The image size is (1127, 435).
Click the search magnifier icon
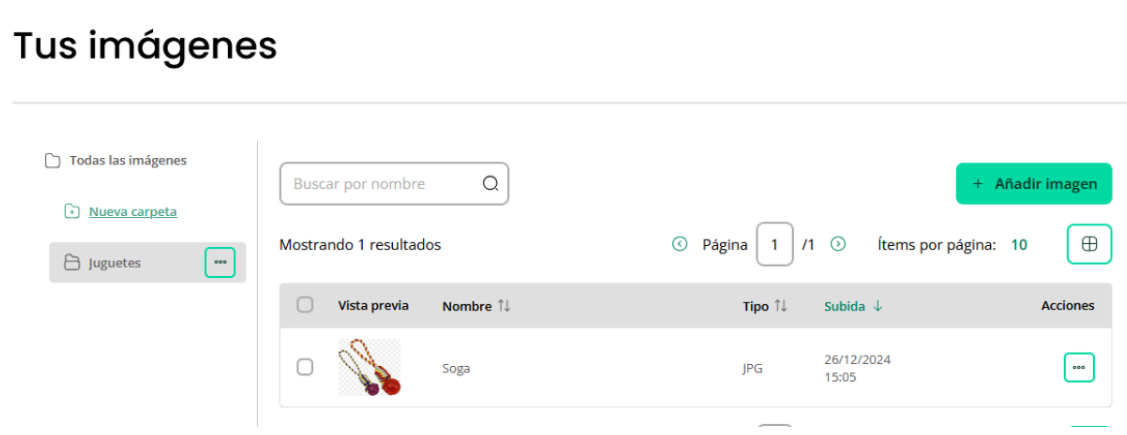pyautogui.click(x=490, y=184)
